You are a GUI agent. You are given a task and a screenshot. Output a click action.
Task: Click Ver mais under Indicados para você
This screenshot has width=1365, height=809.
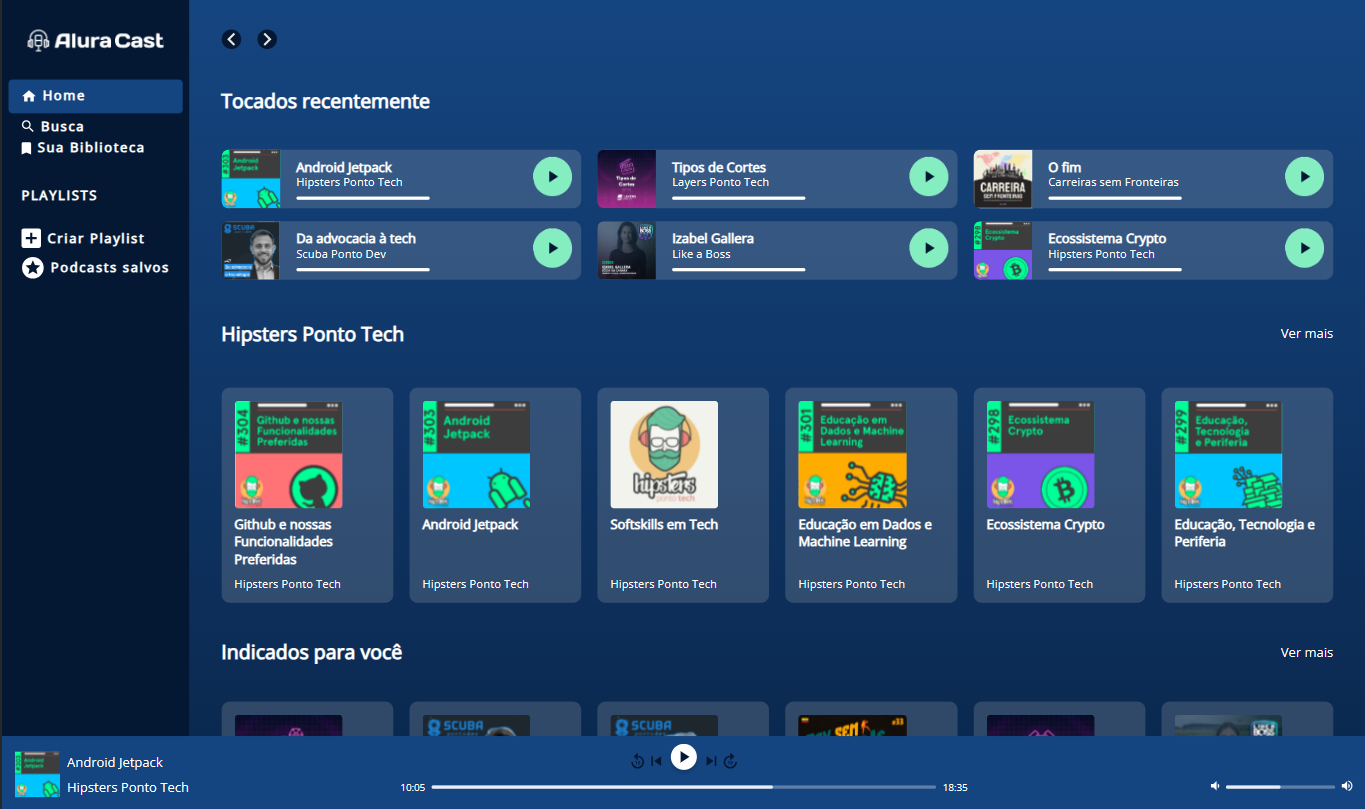[1306, 652]
